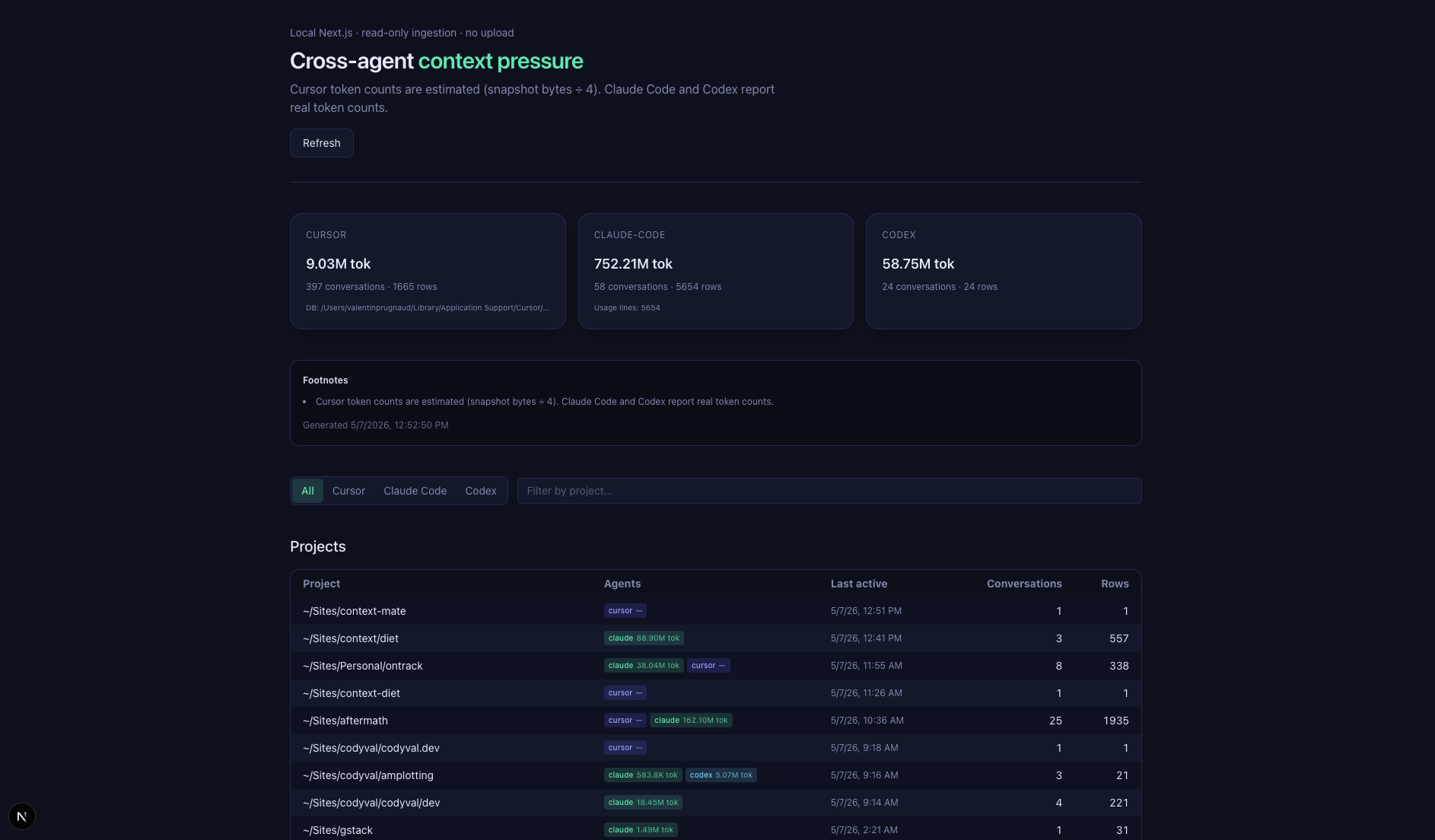Switch to the Cursor filter tab
The height and width of the screenshot is (840, 1435).
pos(348,491)
